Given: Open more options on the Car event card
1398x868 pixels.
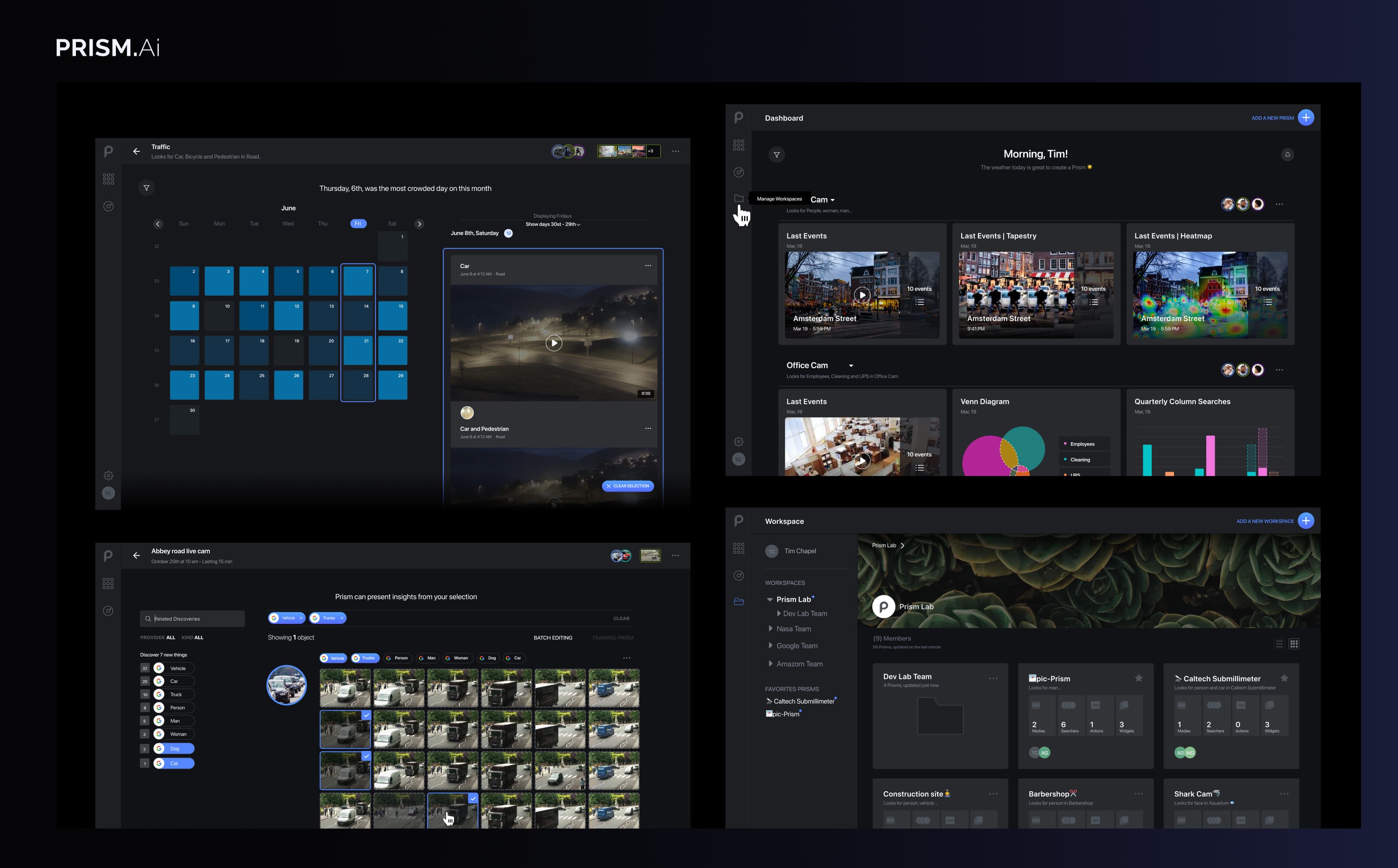Looking at the screenshot, I should (x=648, y=266).
